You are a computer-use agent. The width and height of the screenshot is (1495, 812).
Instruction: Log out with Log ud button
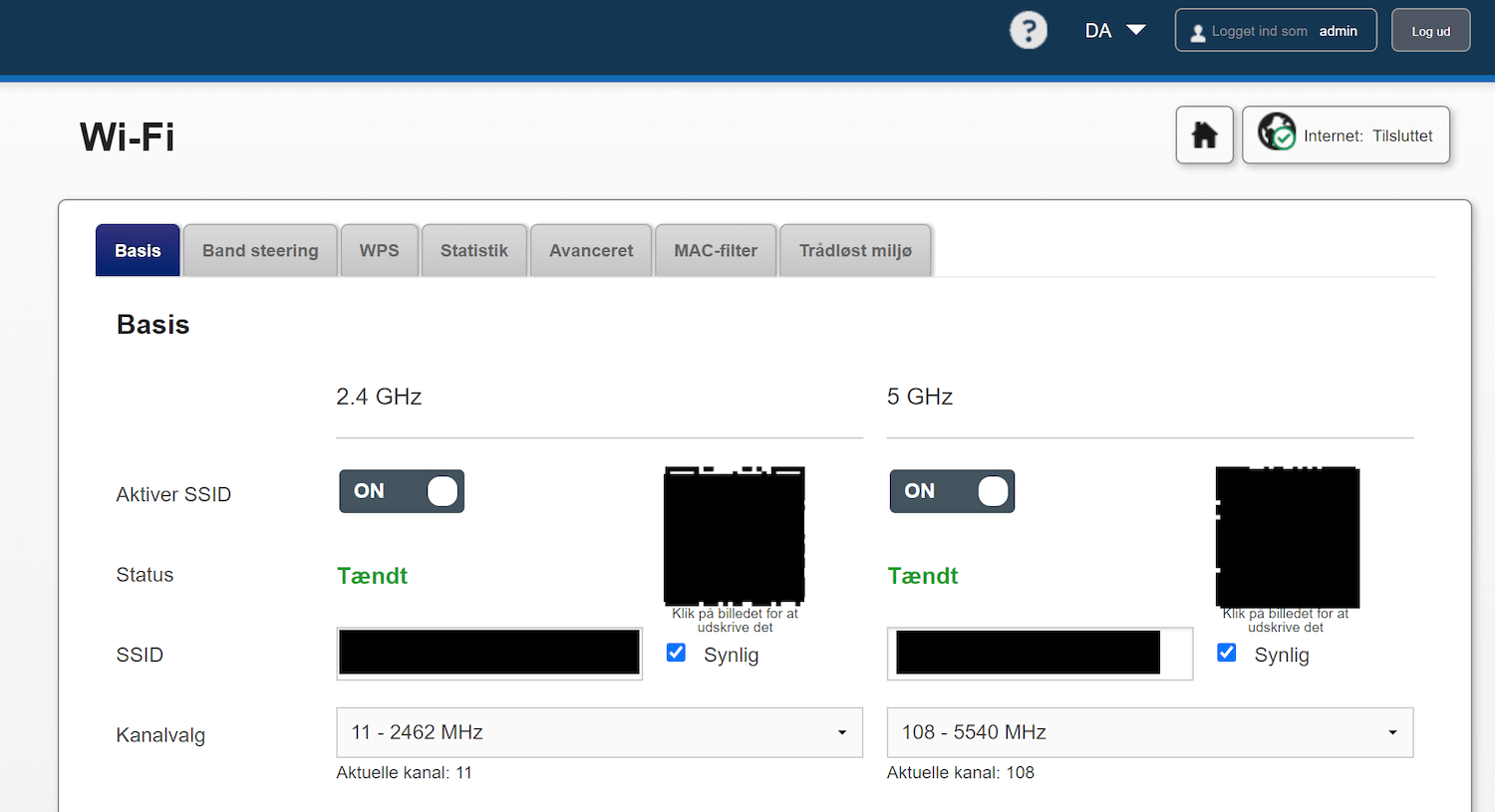click(1430, 31)
